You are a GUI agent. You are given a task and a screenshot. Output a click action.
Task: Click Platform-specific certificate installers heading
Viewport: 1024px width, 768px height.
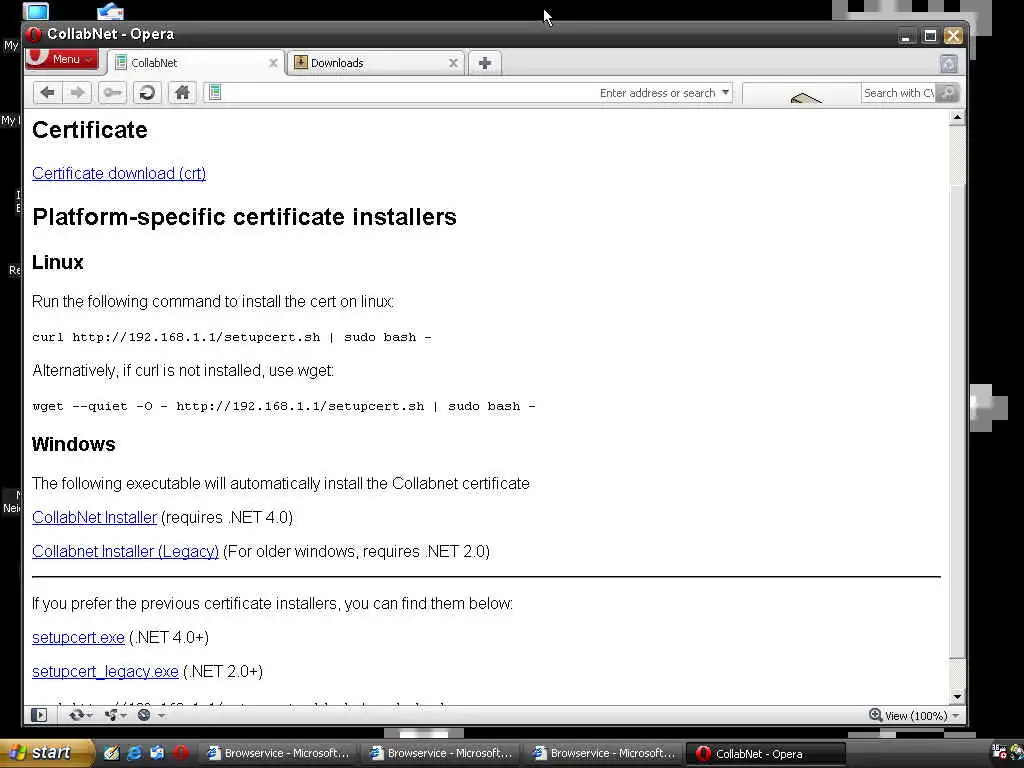point(244,216)
